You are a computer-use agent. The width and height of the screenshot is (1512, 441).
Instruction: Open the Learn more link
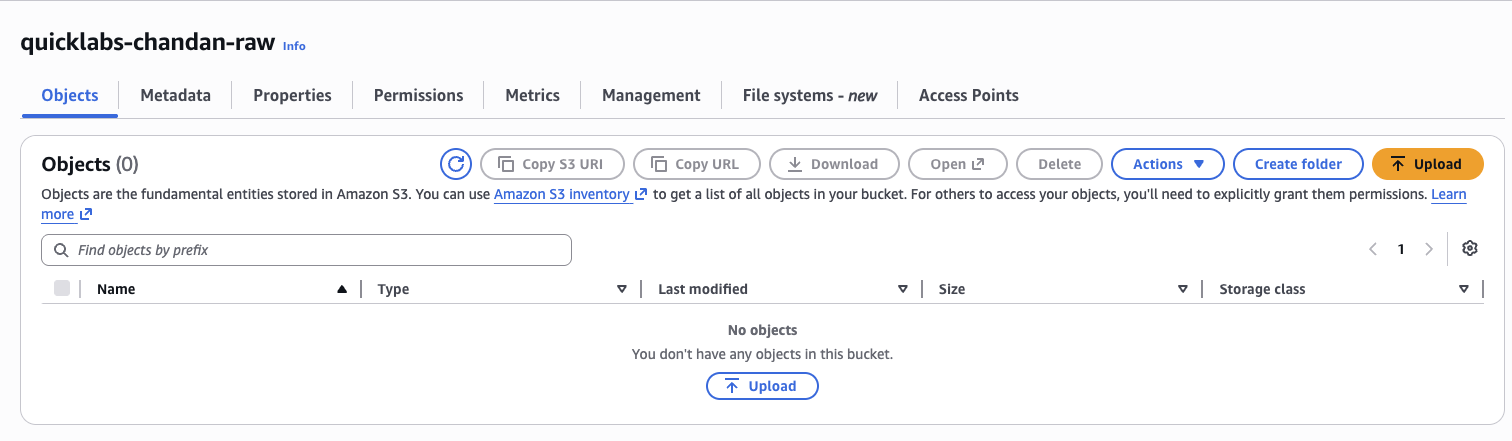[1449, 194]
